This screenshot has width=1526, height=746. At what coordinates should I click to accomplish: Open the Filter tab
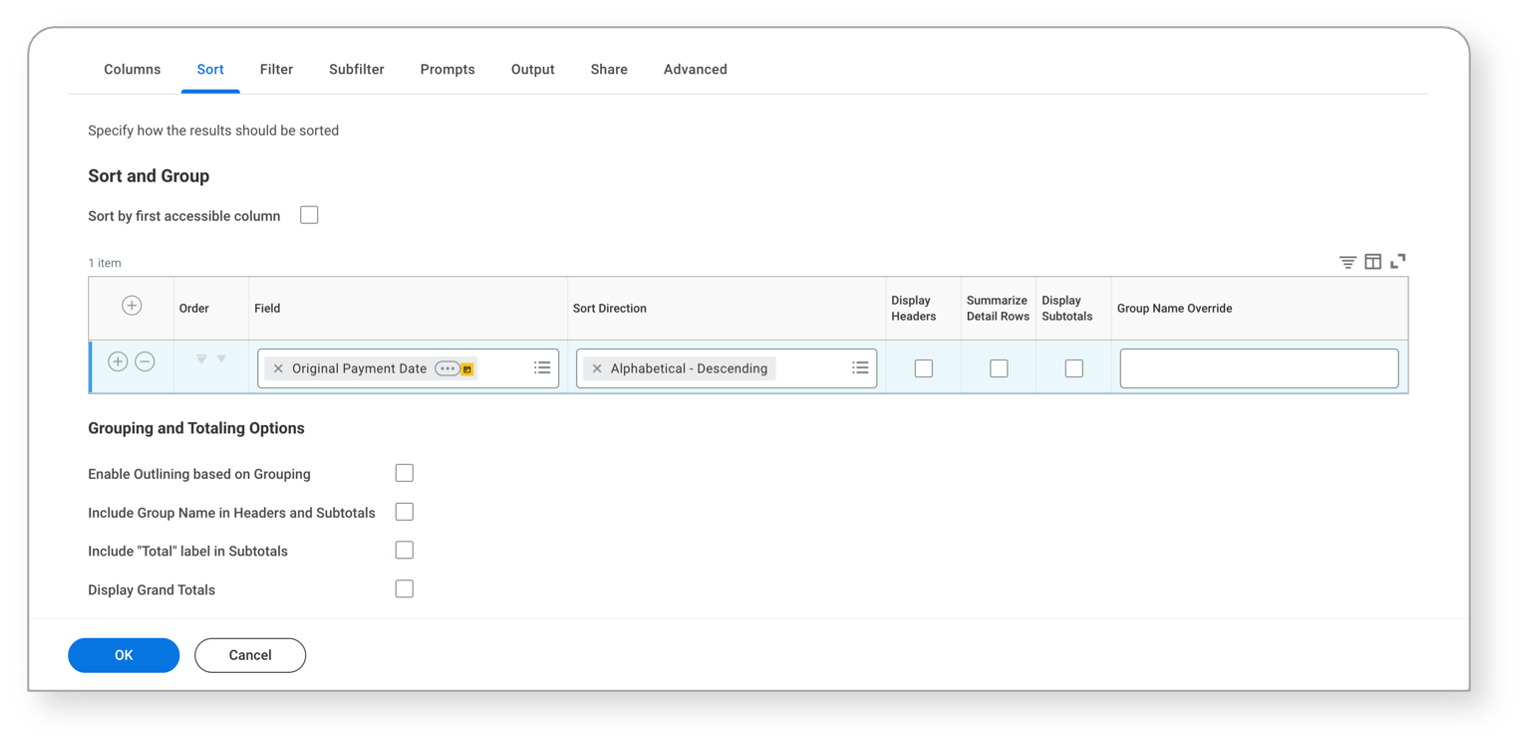[276, 69]
